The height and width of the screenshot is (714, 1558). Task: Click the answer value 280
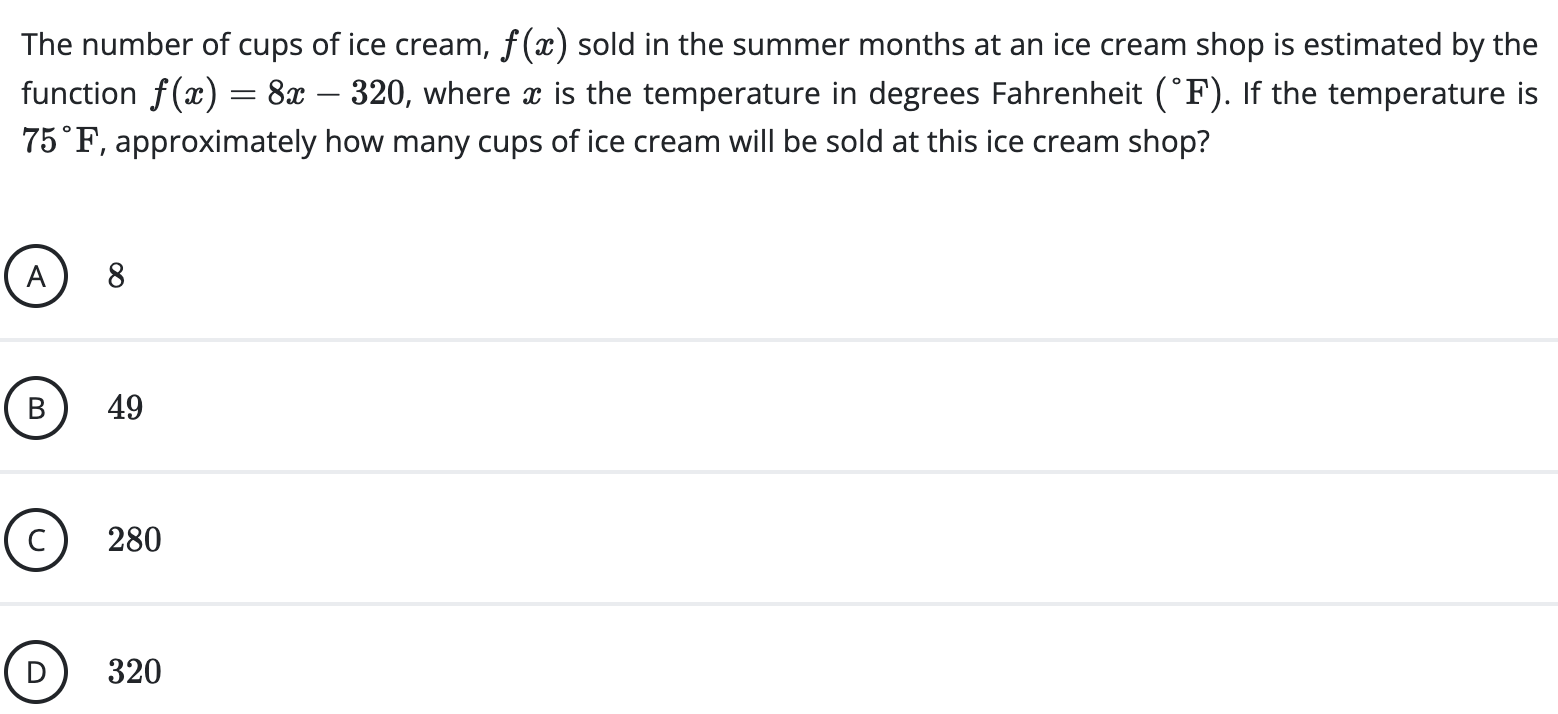click(x=134, y=540)
